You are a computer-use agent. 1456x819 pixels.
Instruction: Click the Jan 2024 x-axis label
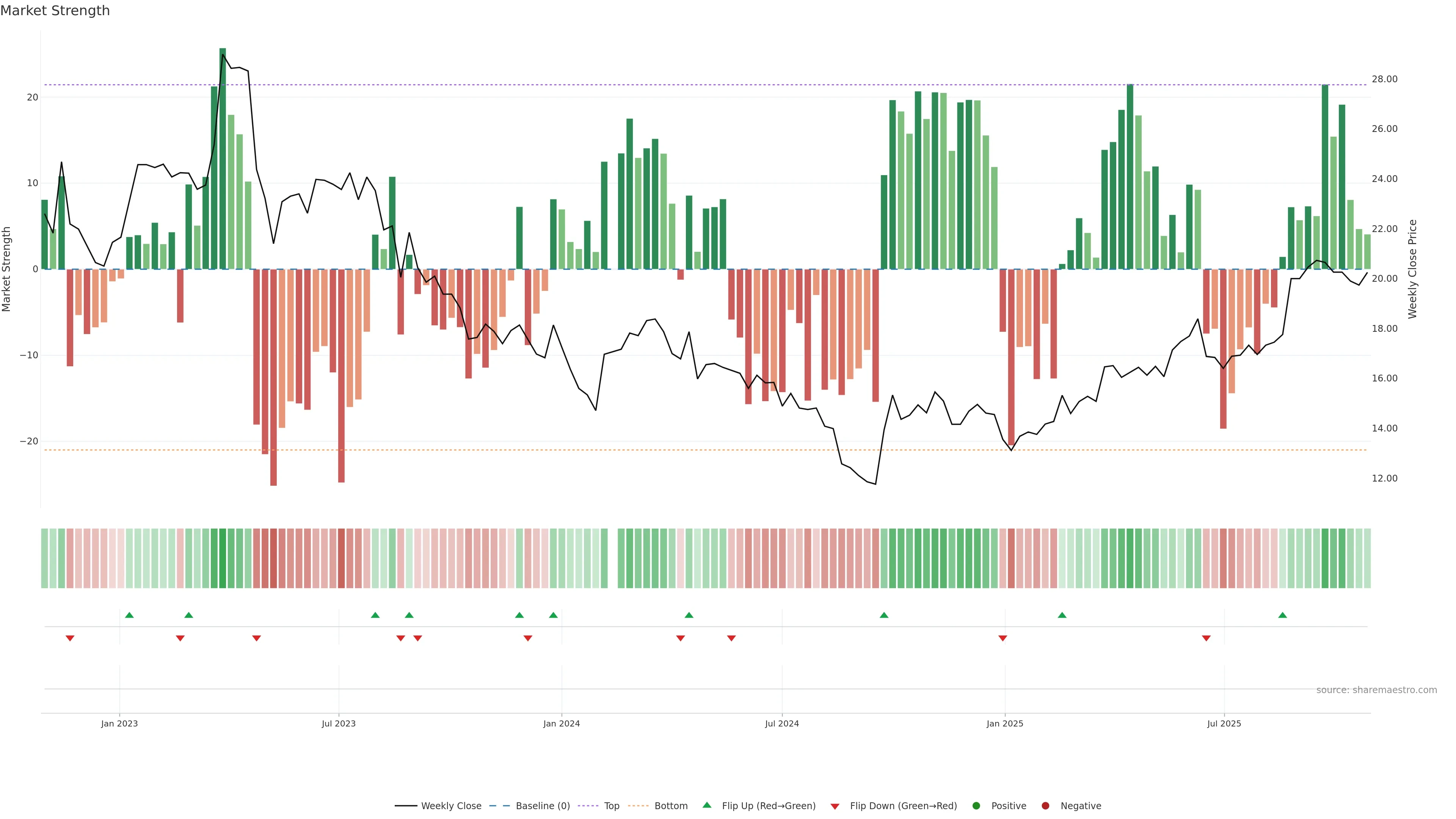point(561,723)
